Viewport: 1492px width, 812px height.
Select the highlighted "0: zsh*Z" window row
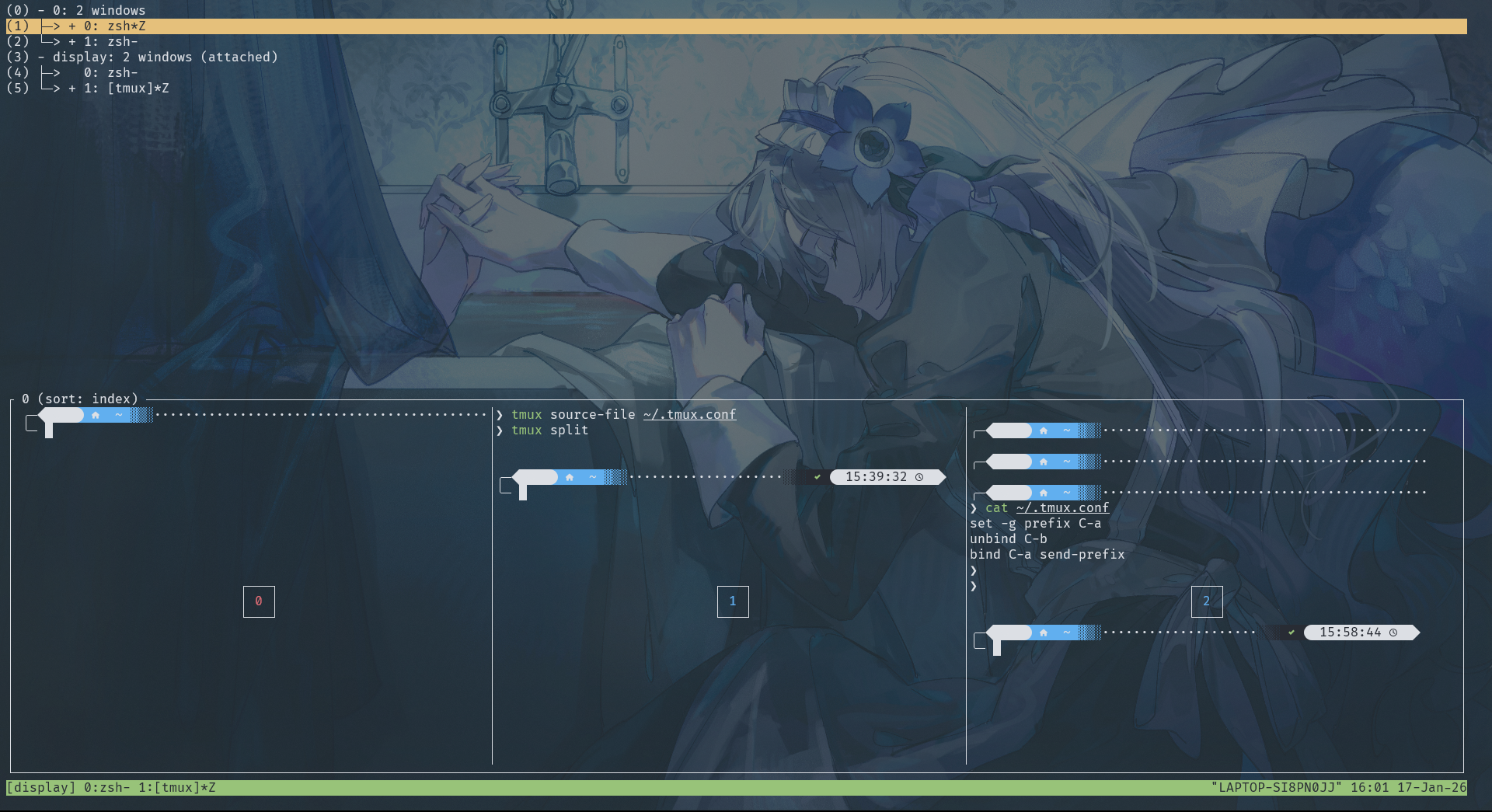pos(115,26)
